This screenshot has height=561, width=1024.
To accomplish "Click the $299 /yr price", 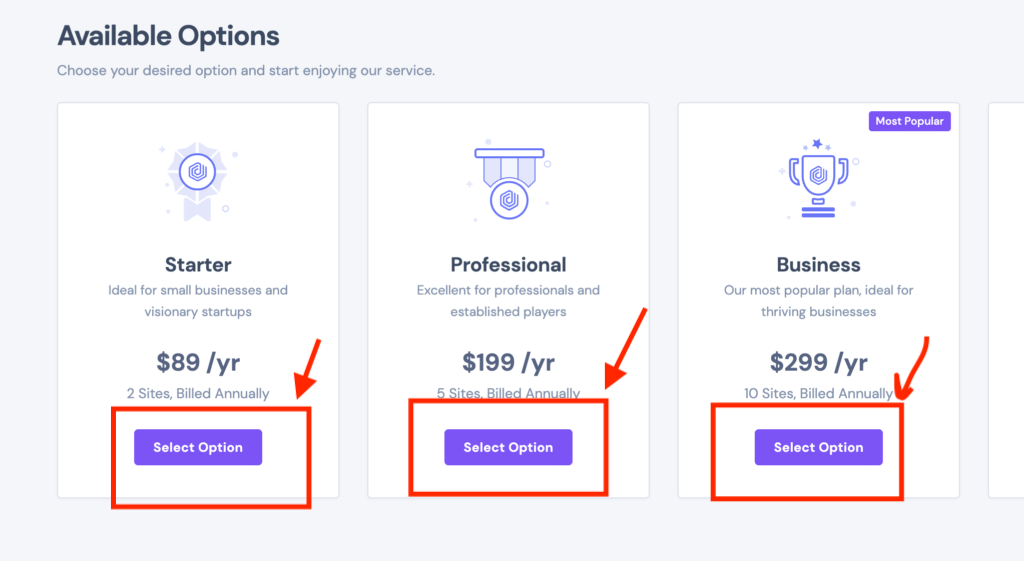I will 818,362.
